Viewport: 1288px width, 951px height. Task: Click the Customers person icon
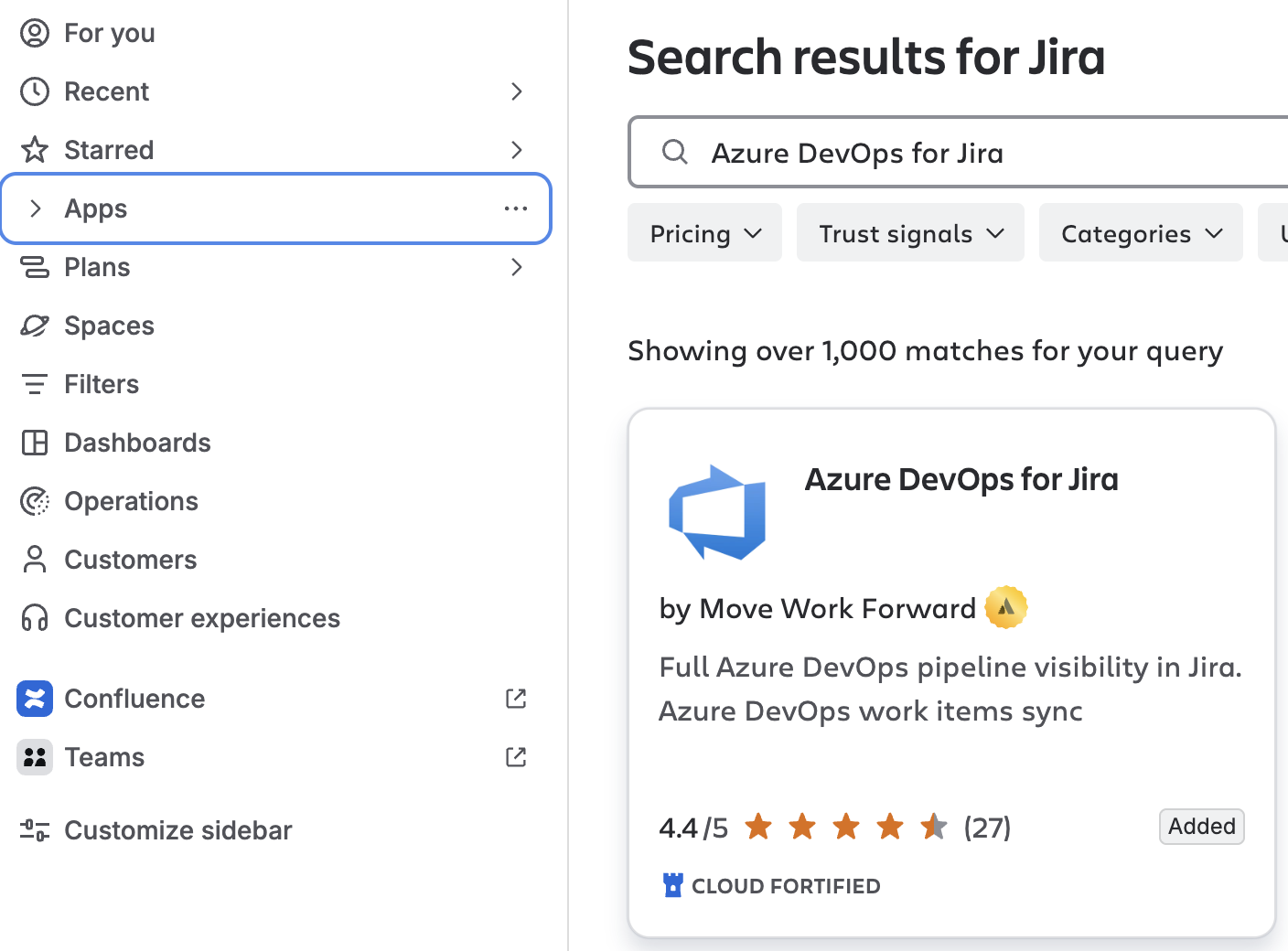[35, 560]
